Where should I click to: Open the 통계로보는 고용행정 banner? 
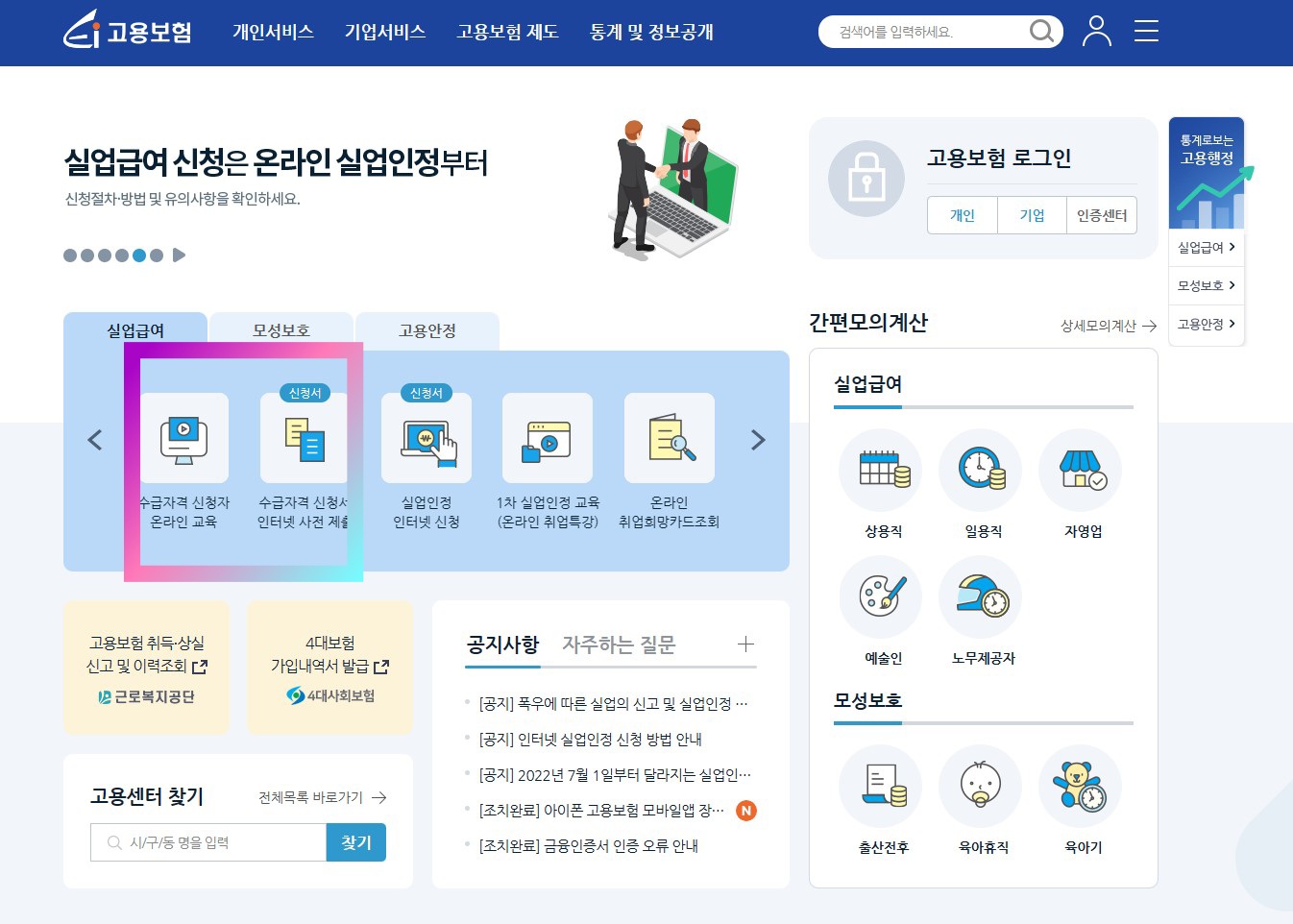[x=1207, y=173]
